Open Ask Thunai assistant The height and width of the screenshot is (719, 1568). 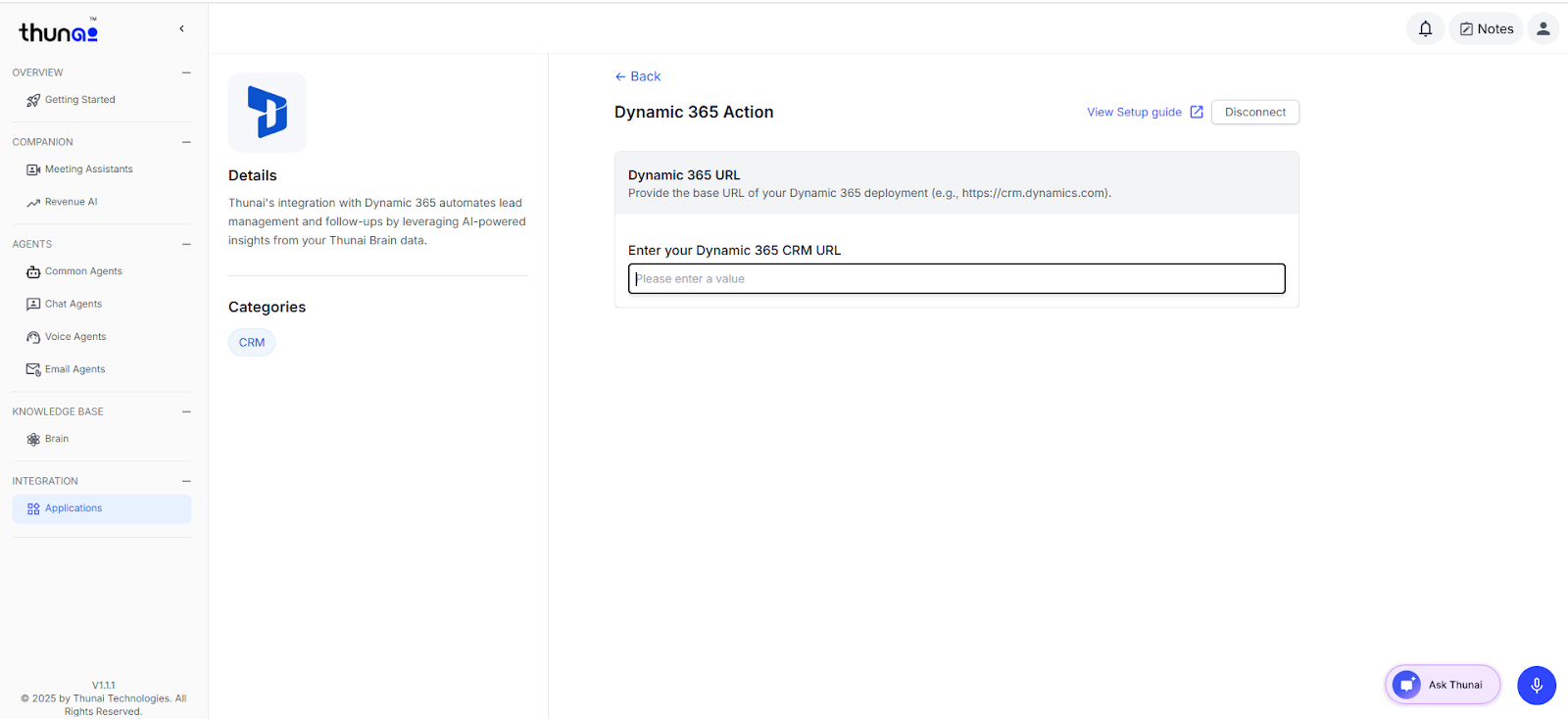(1443, 685)
